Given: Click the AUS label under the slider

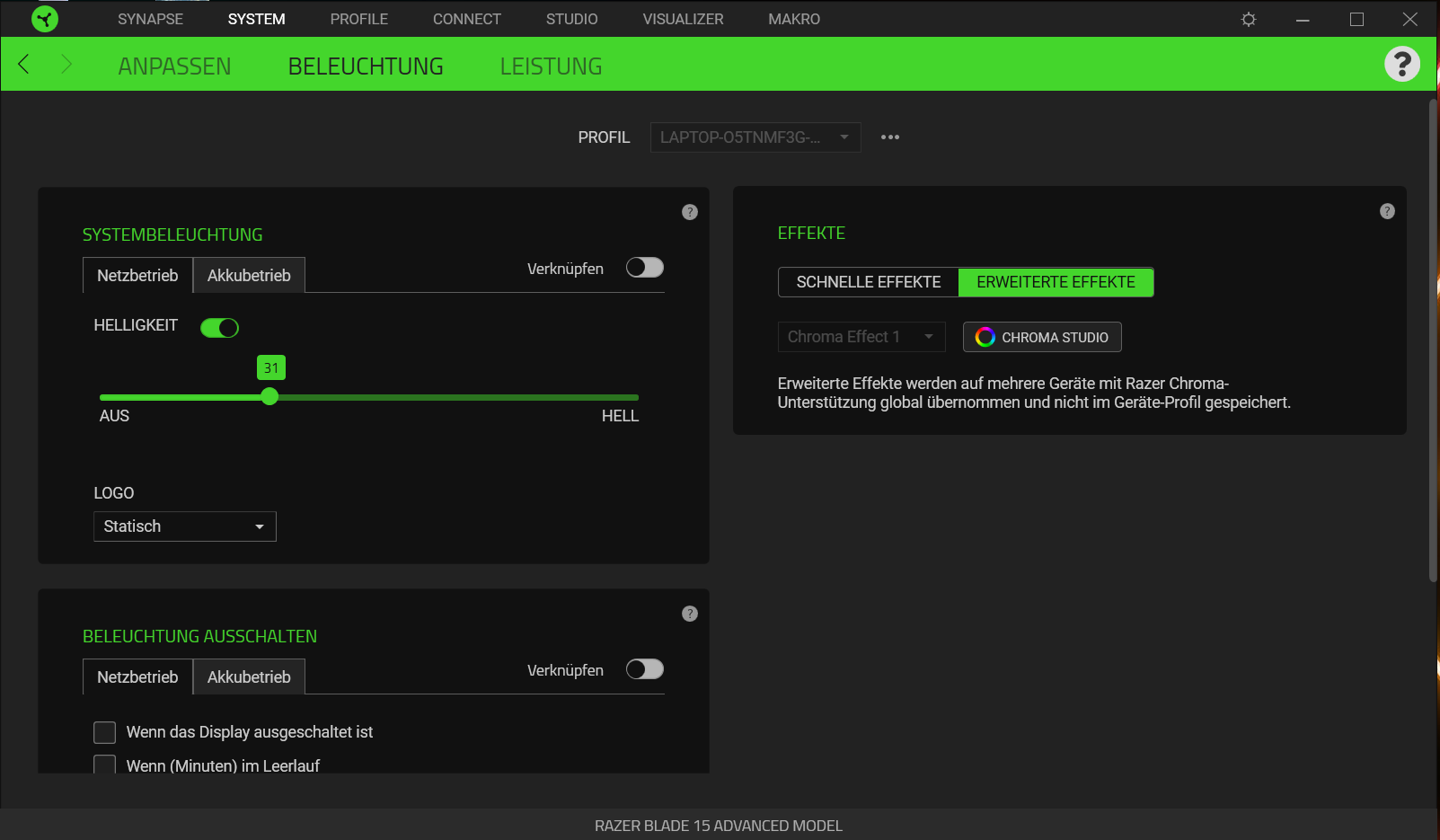Looking at the screenshot, I should click(x=114, y=416).
